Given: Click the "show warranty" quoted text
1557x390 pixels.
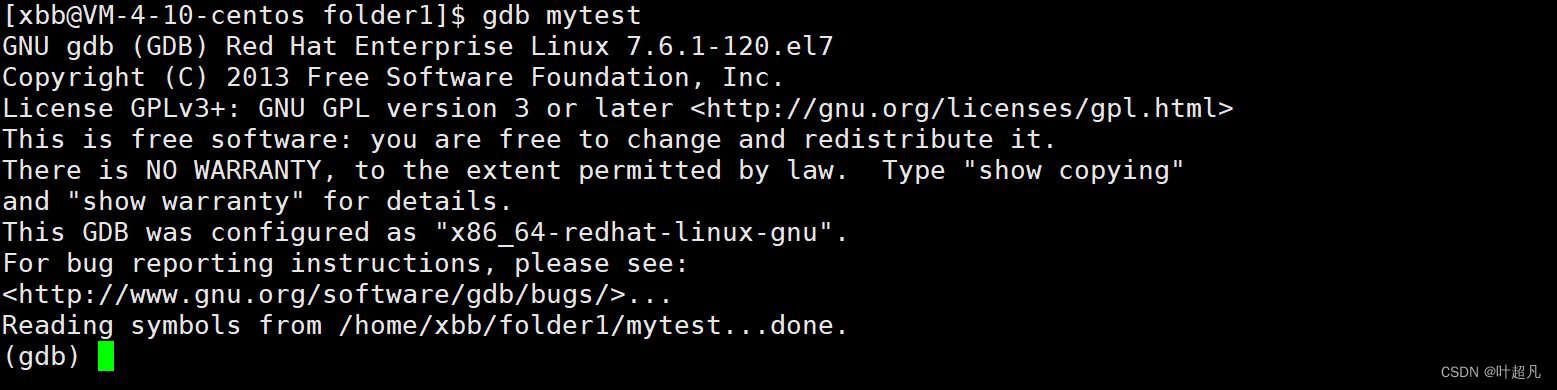Looking at the screenshot, I should (185, 201).
